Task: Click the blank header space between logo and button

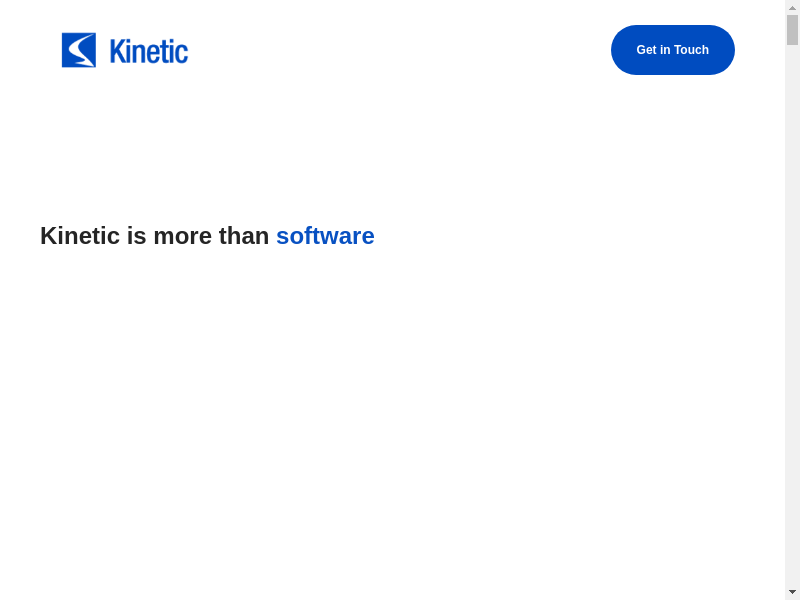Action: point(400,50)
